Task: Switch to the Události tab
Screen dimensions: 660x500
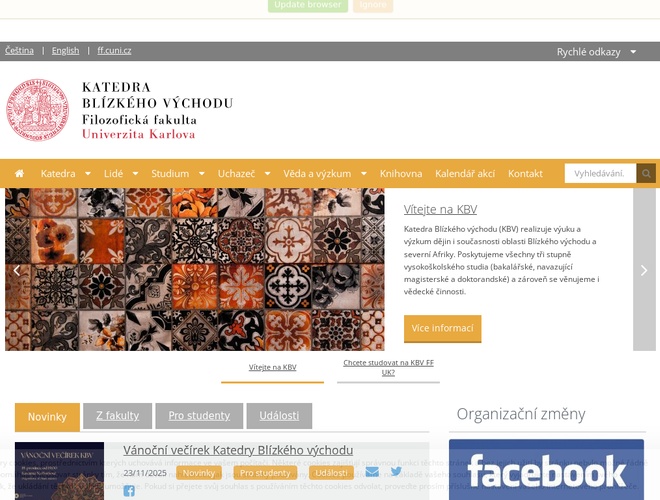Action: coord(279,416)
